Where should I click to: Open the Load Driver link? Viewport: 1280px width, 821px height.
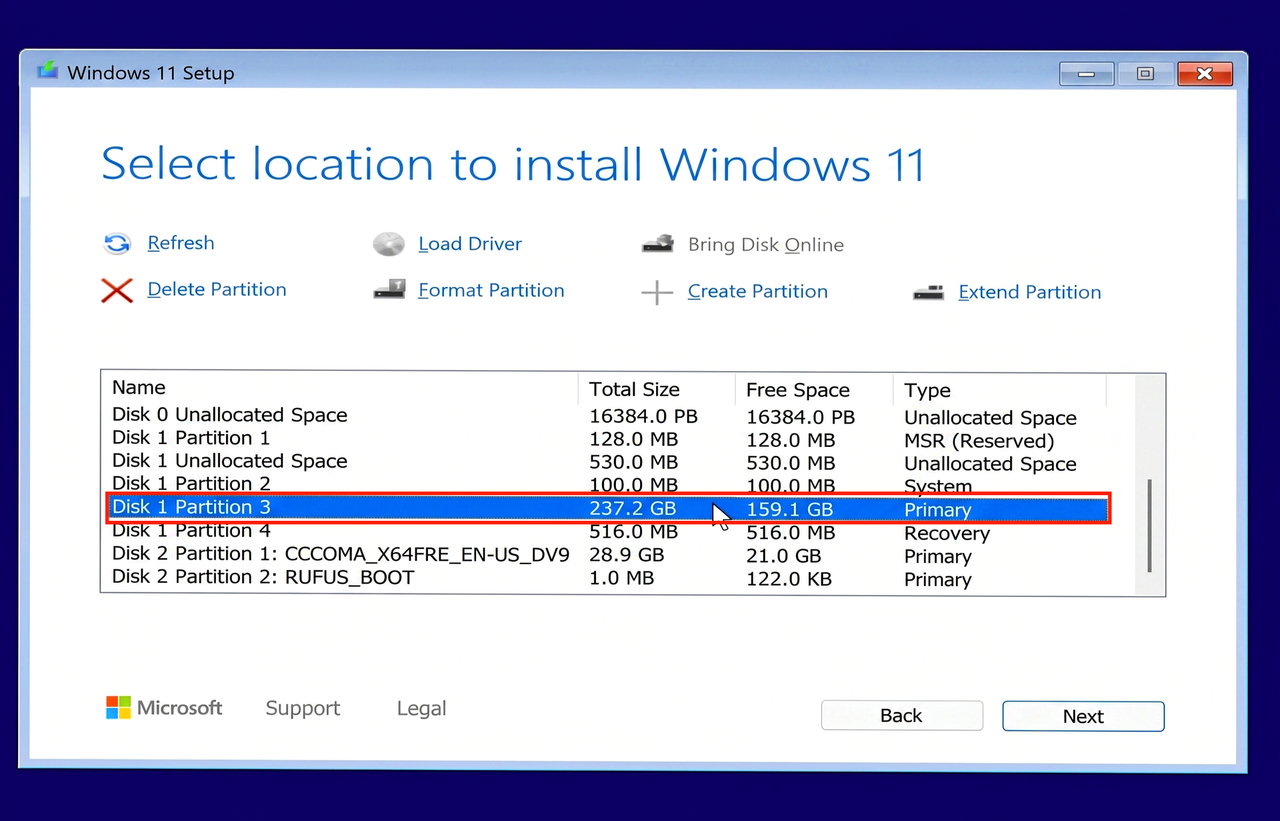click(x=470, y=244)
